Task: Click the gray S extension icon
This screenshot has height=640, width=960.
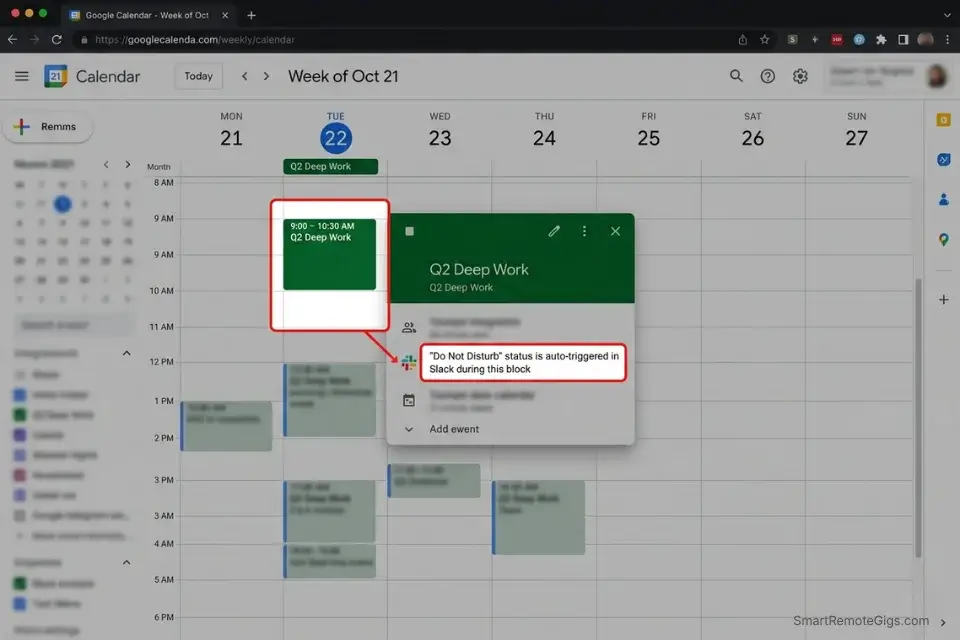Action: 792,39
